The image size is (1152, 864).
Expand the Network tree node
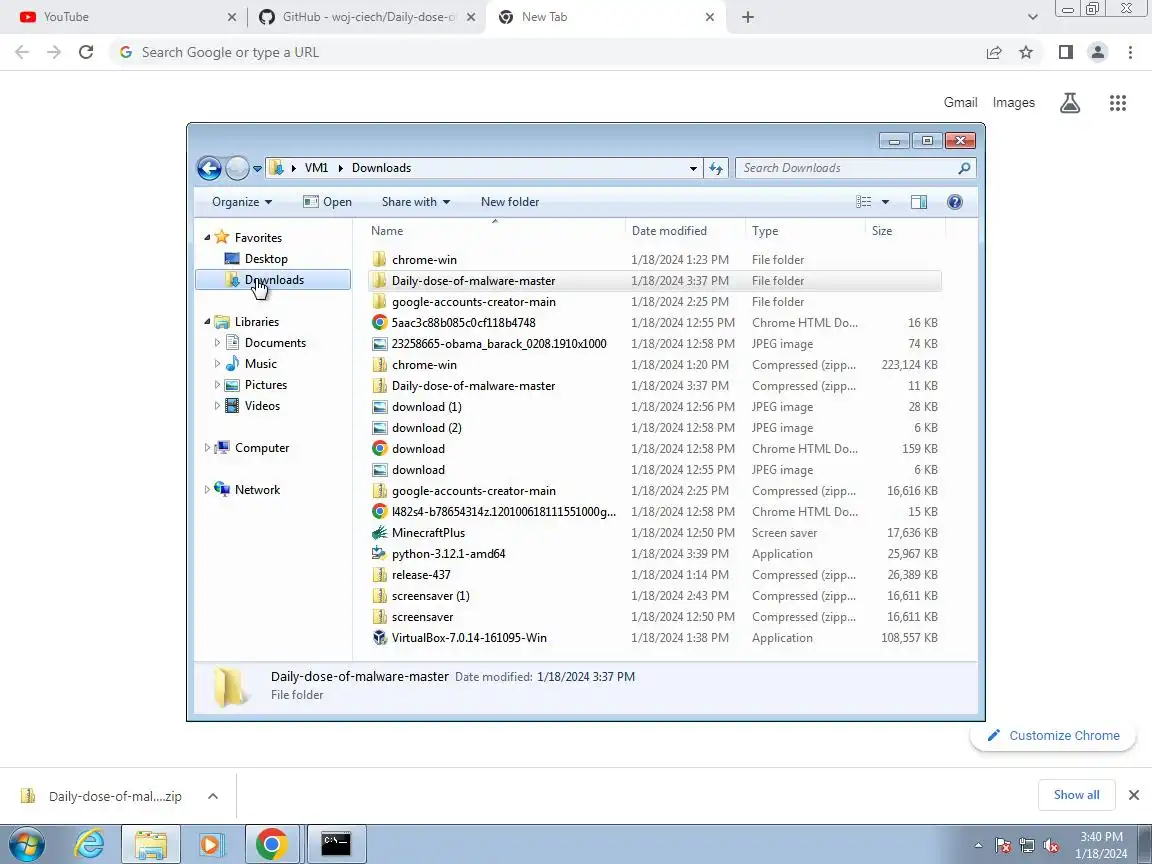207,489
